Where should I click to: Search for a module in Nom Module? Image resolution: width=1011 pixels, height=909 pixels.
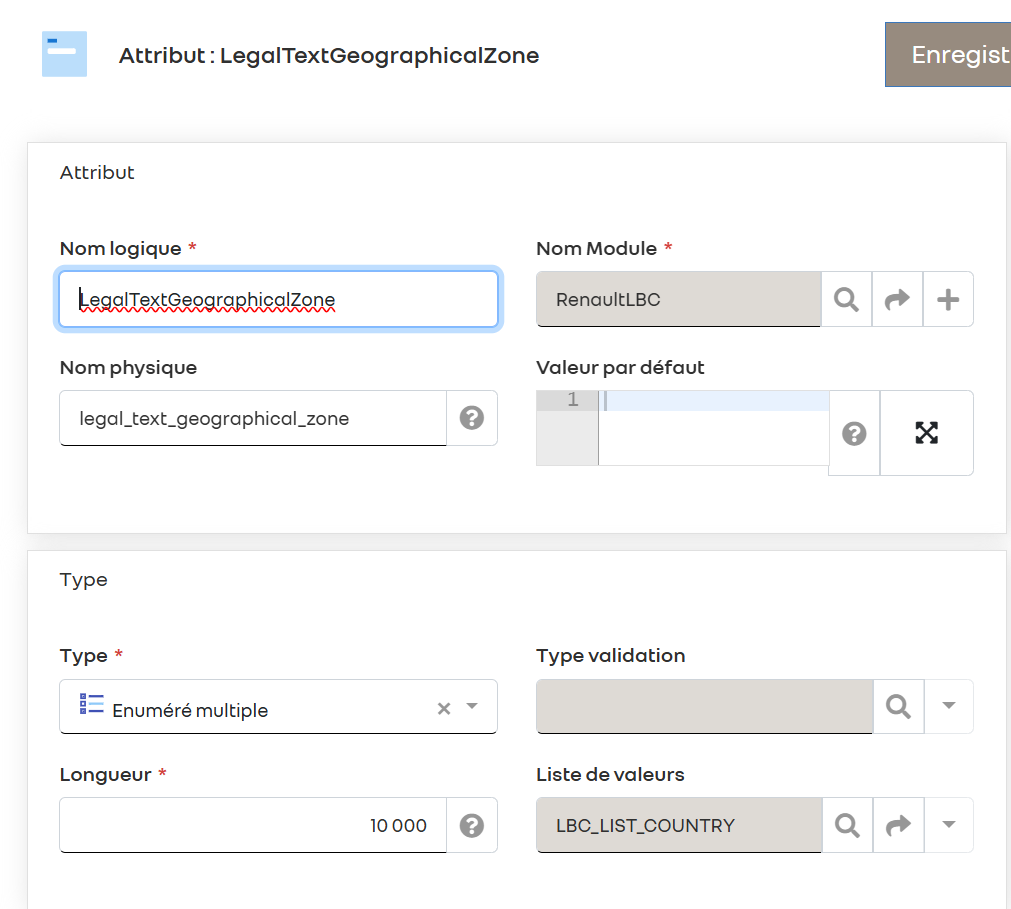pos(846,299)
